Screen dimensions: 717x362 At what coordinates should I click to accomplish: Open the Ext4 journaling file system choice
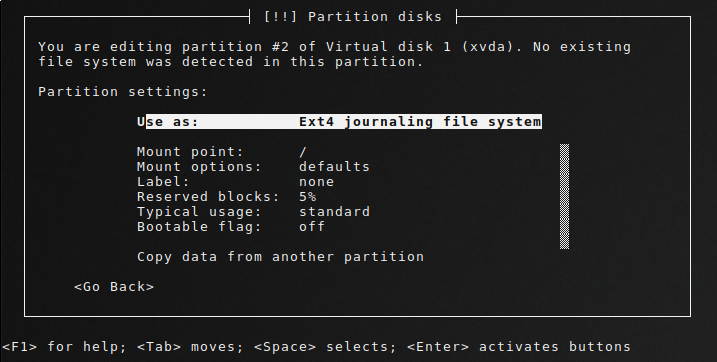tap(420, 122)
